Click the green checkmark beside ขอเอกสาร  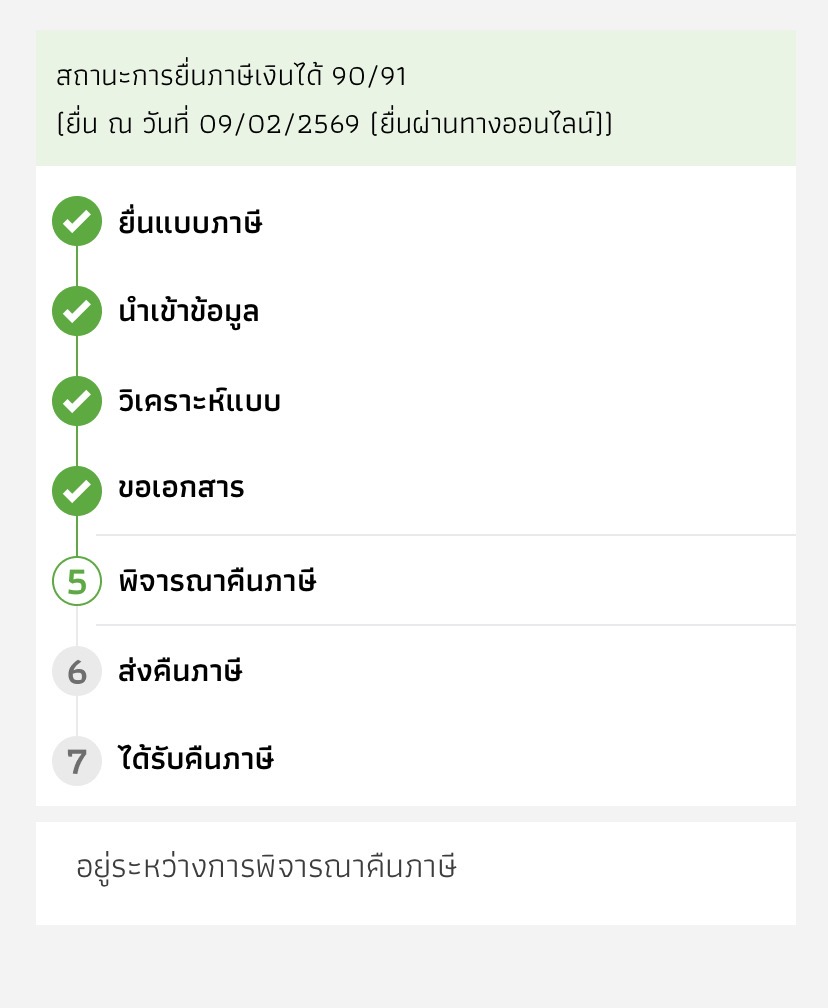point(77,490)
